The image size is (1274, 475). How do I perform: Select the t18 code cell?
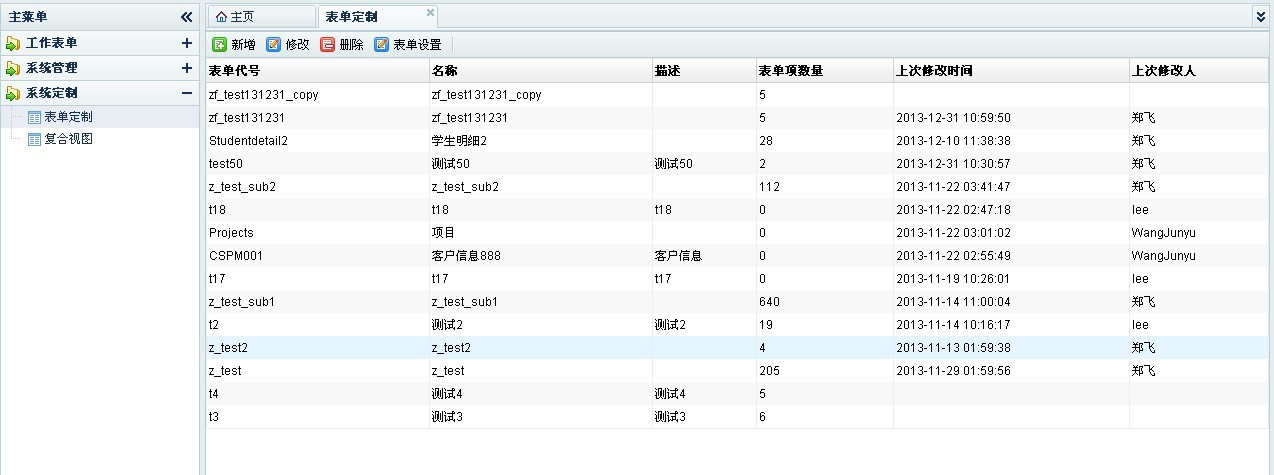coord(317,210)
